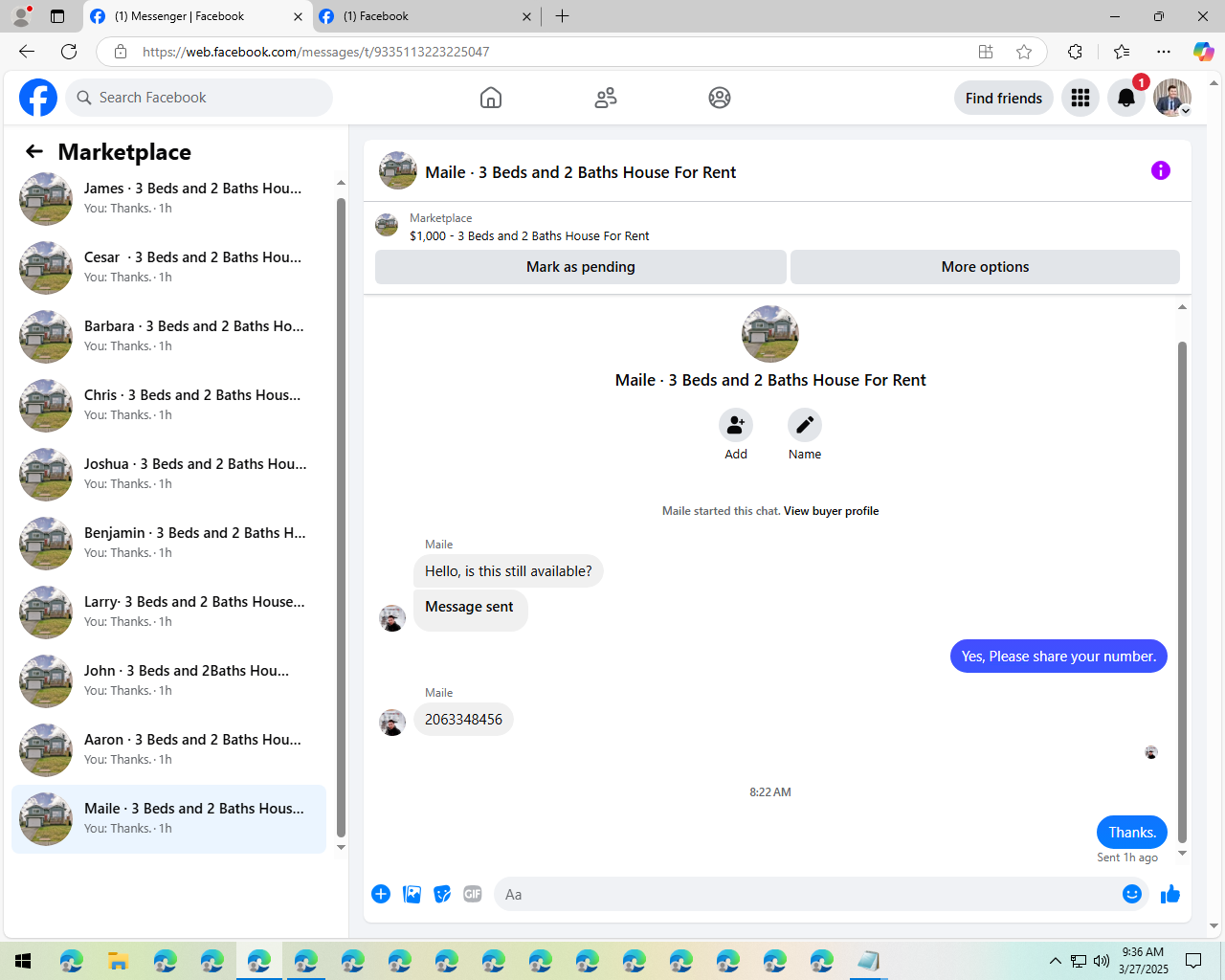Open browser Settings and more menu

(x=1164, y=52)
